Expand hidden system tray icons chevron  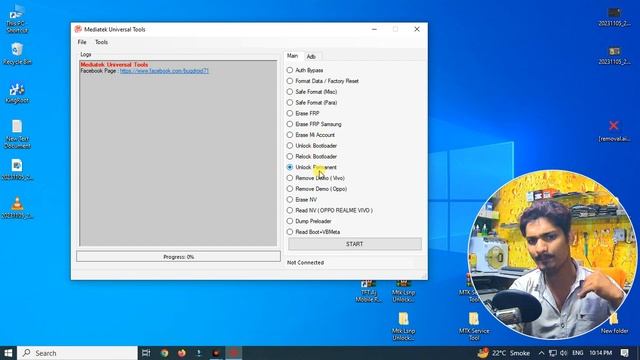click(541, 353)
